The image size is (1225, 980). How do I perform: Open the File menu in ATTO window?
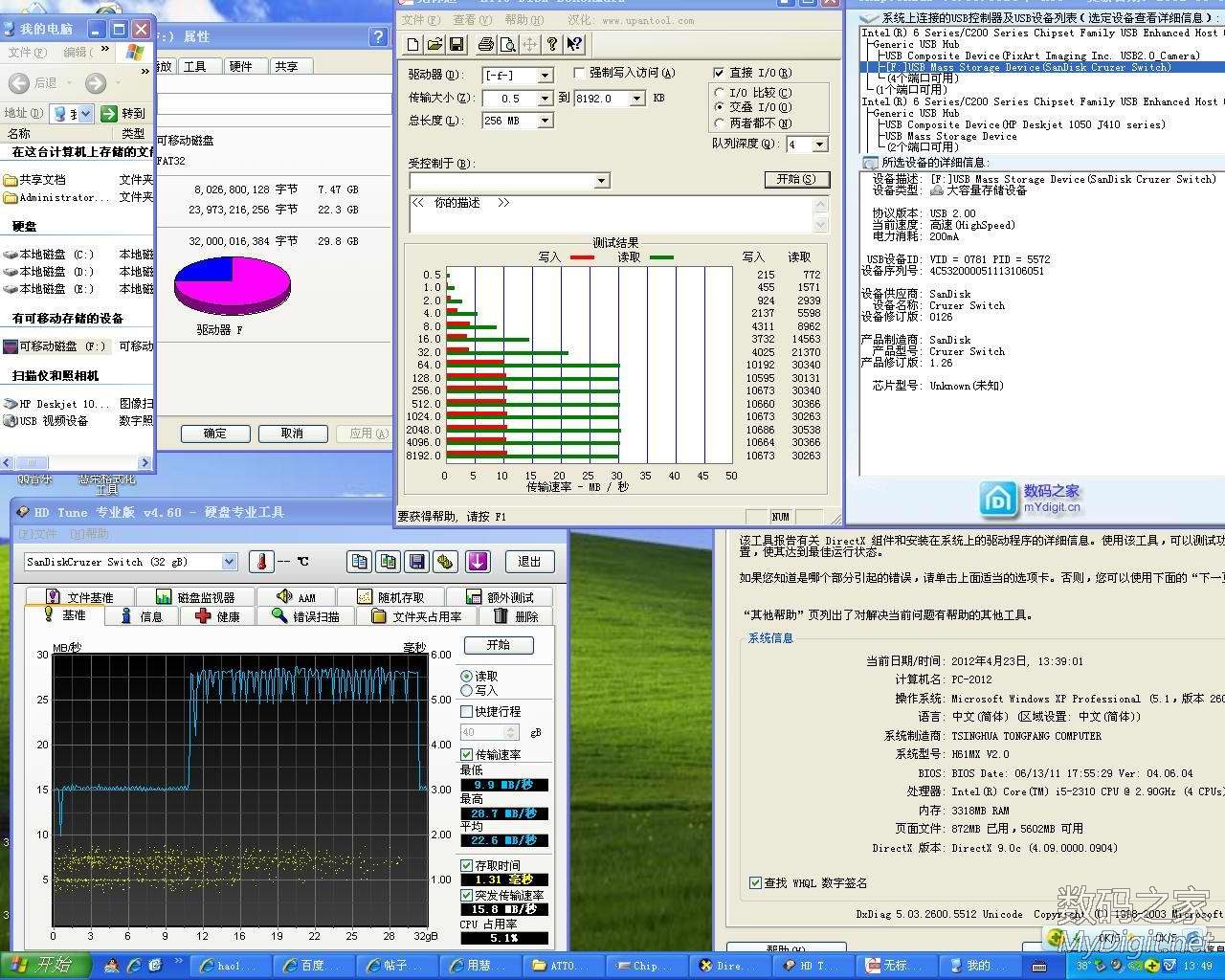pos(421,20)
